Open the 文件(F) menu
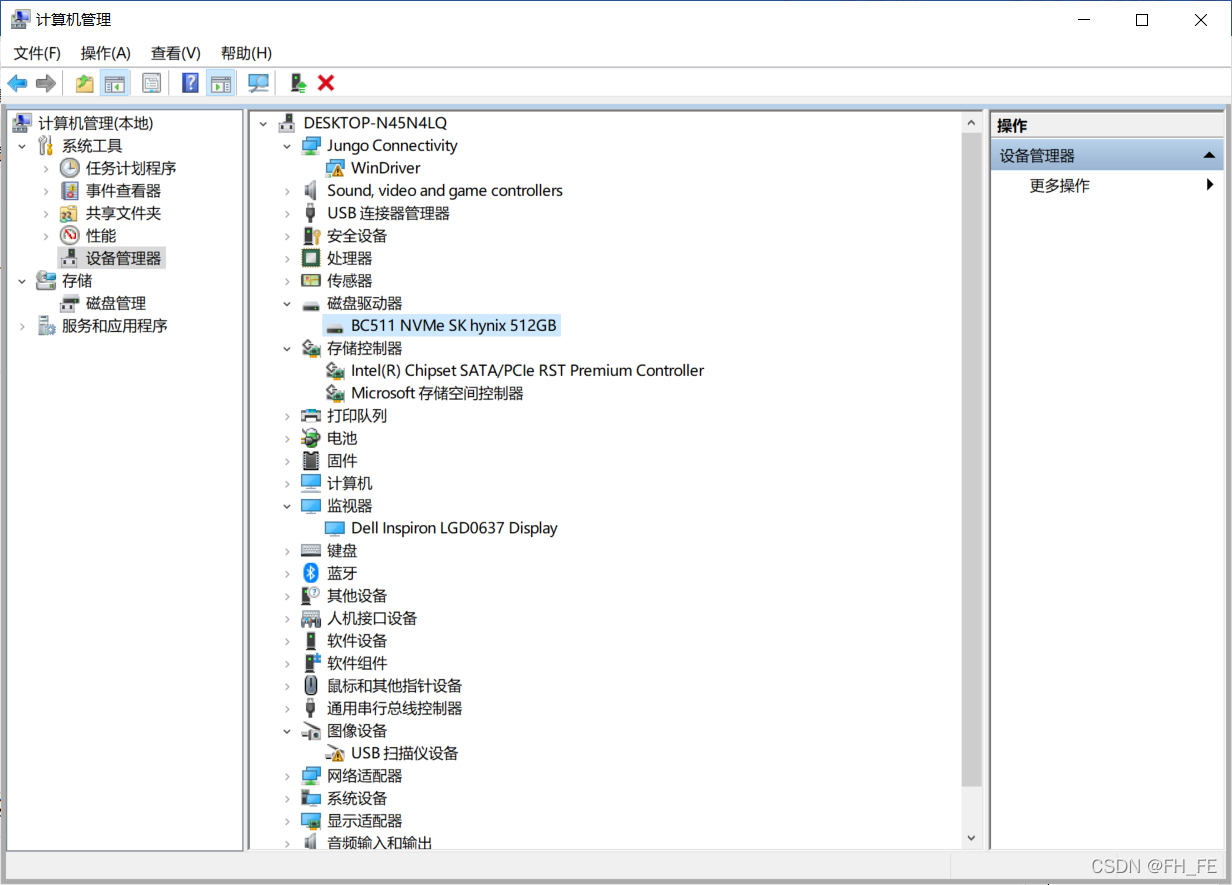This screenshot has height=885, width=1232. click(37, 53)
